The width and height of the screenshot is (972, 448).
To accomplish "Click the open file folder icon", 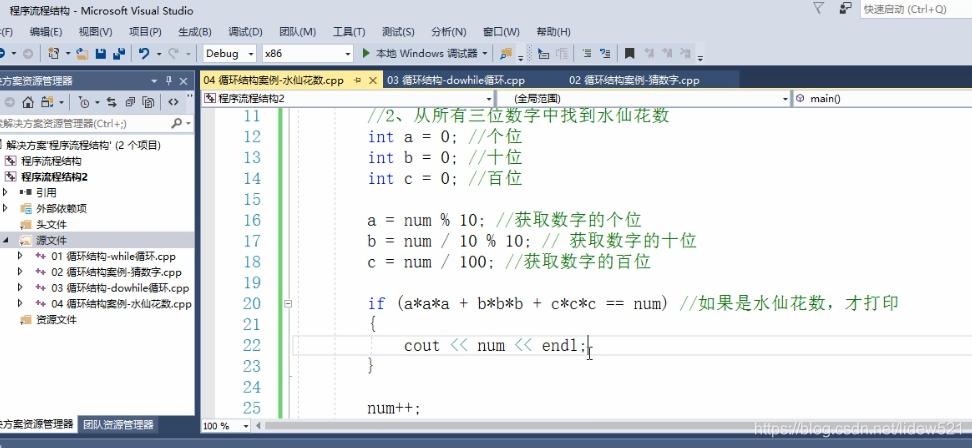I will tap(82, 53).
